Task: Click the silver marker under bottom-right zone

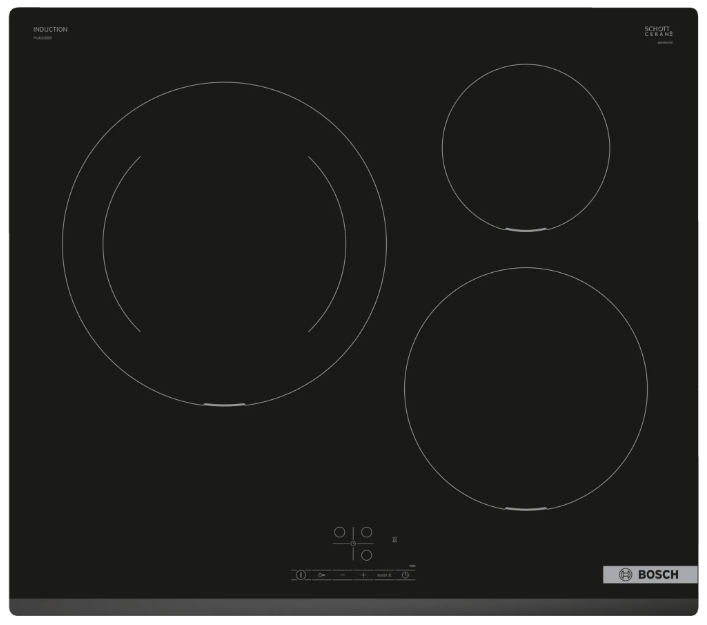Action: pyautogui.click(x=525, y=510)
